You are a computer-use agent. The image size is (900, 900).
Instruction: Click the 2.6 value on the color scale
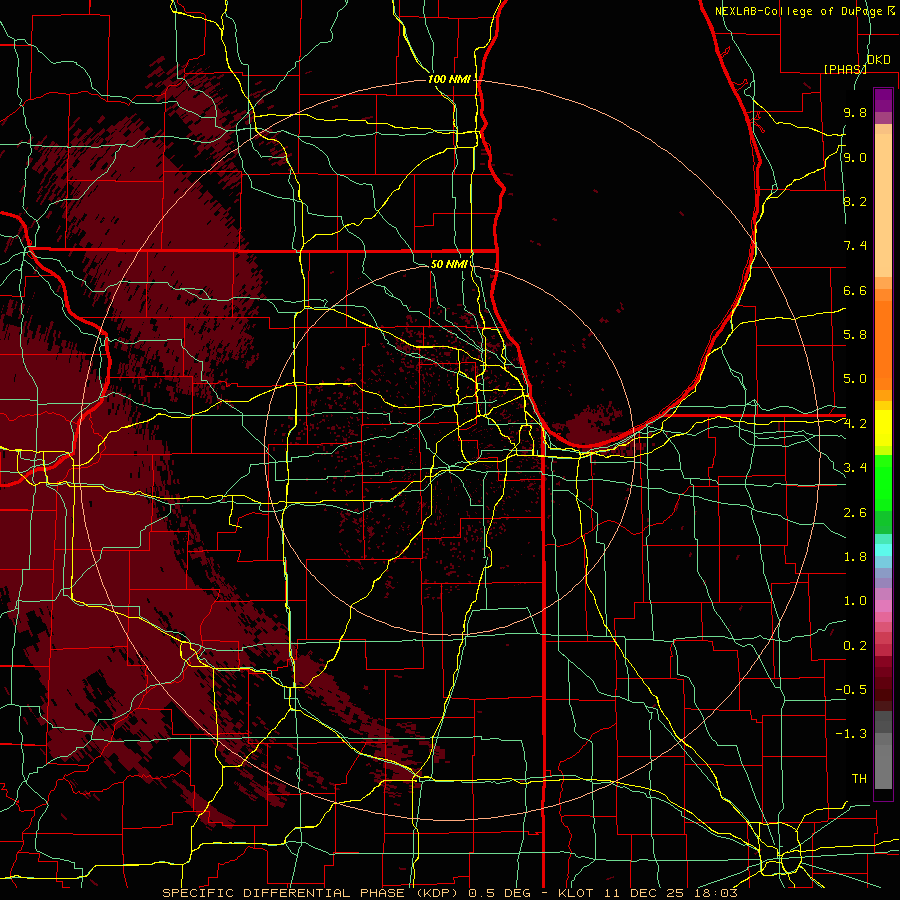pyautogui.click(x=855, y=513)
